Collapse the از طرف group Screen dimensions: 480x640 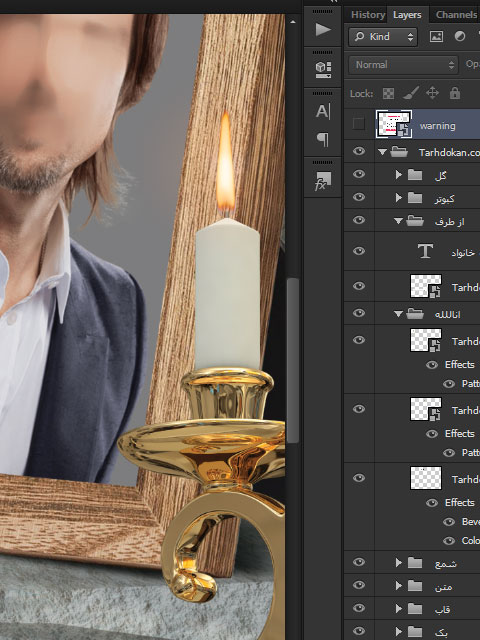398,221
